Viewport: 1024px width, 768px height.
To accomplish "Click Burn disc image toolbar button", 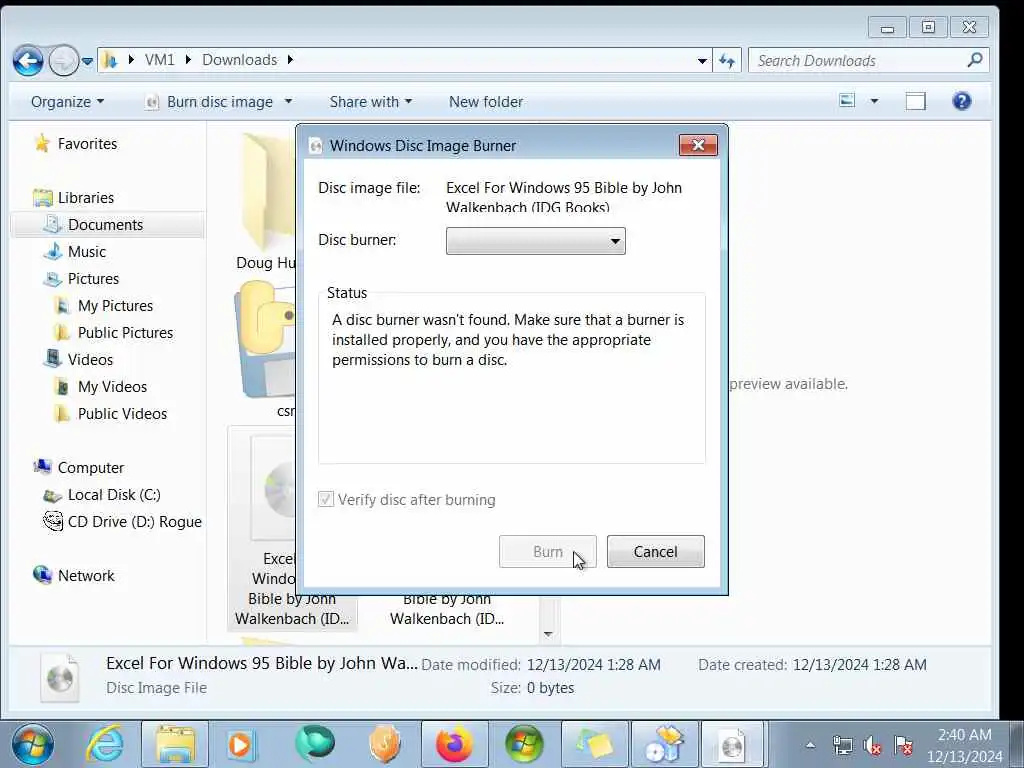I will 209,102.
